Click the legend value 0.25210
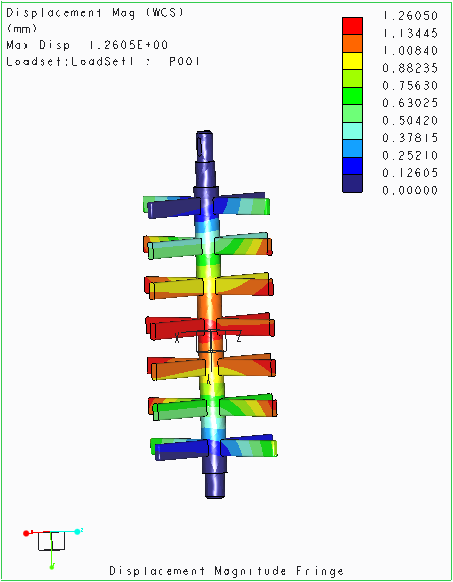 point(410,156)
